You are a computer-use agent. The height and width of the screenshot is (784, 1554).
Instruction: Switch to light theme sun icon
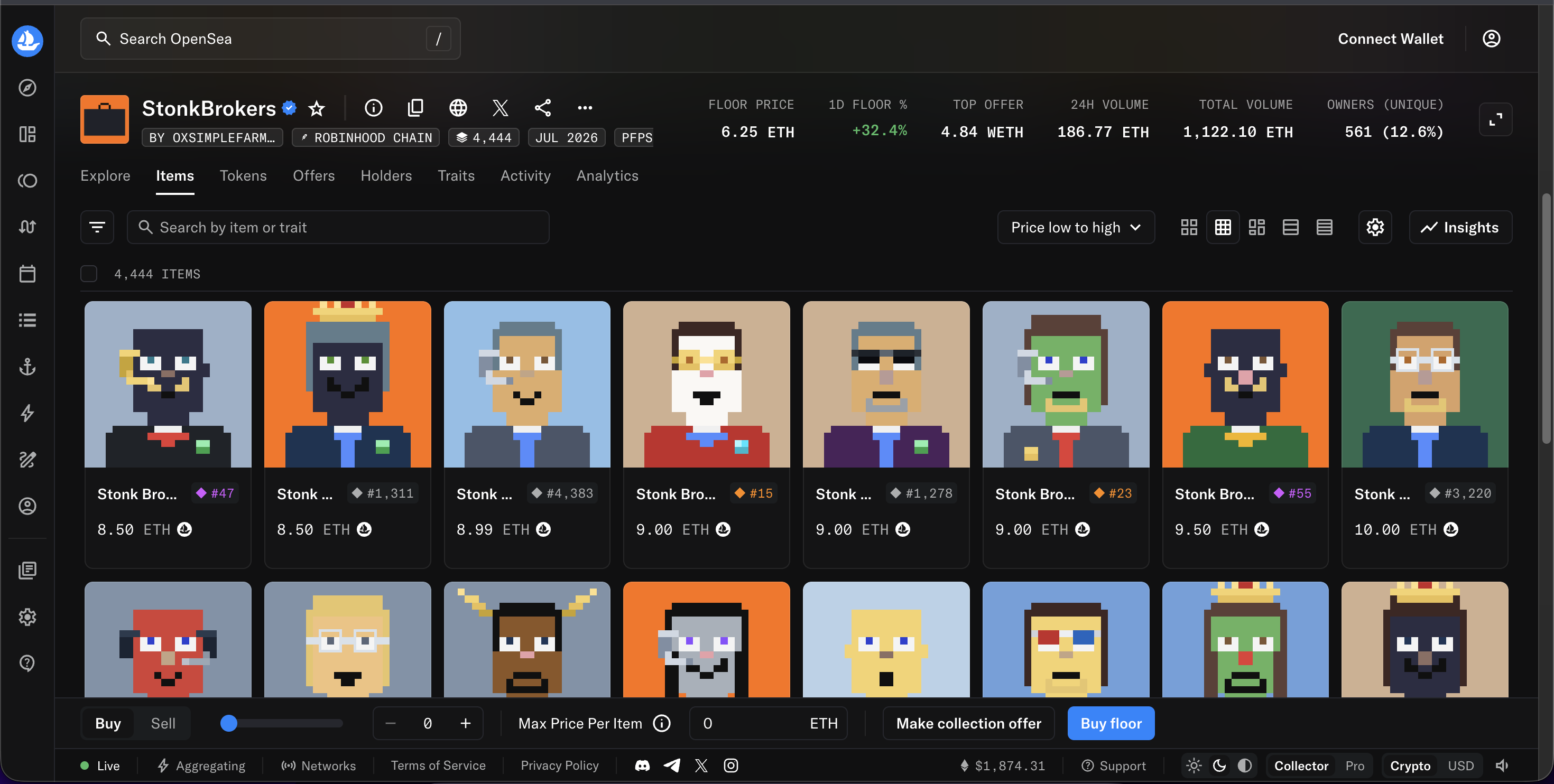[1194, 766]
